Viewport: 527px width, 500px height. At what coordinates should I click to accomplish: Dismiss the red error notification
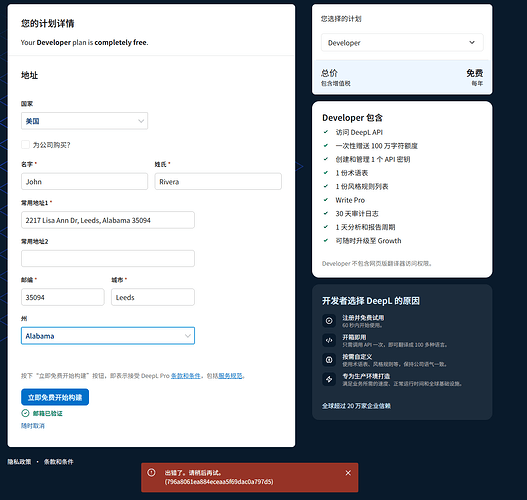348,473
